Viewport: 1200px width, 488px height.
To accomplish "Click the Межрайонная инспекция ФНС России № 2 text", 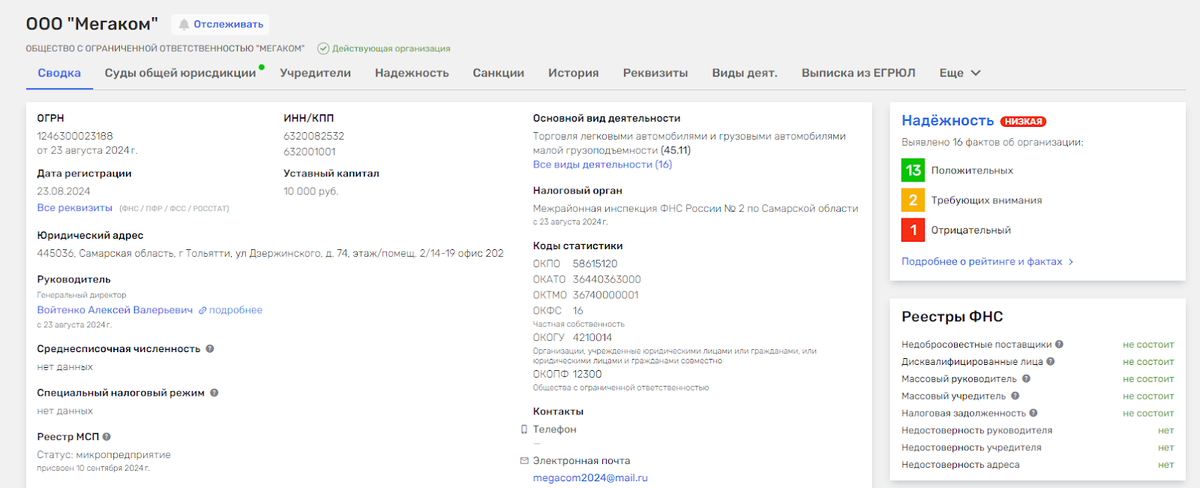I will (696, 208).
